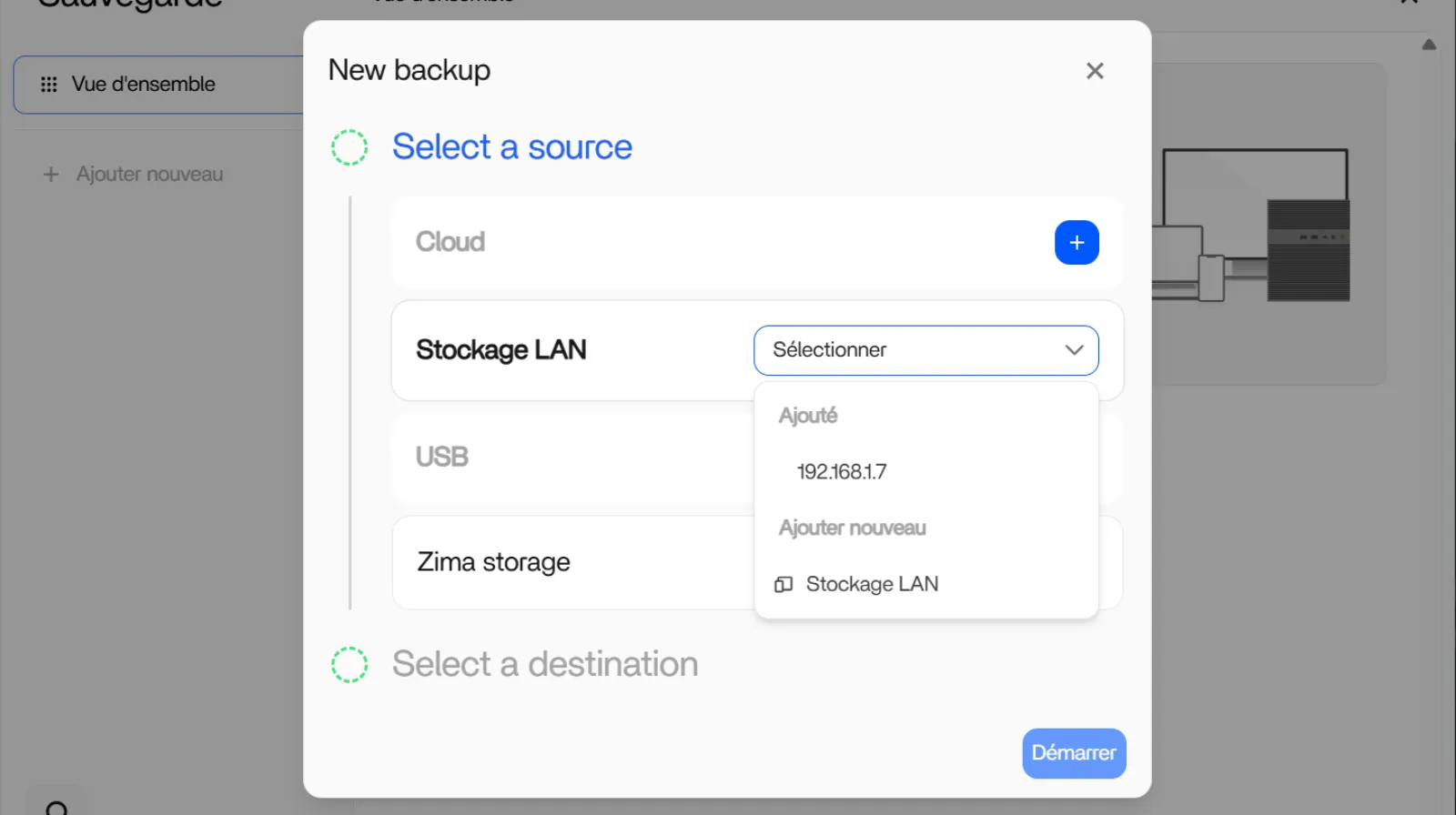Screen dimensions: 1456x815
Task: Select the Cloud source label
Action: 450,242
